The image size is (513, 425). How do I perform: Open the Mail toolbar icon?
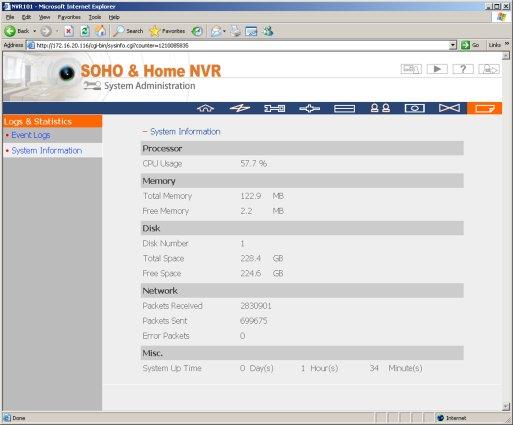coord(217,31)
